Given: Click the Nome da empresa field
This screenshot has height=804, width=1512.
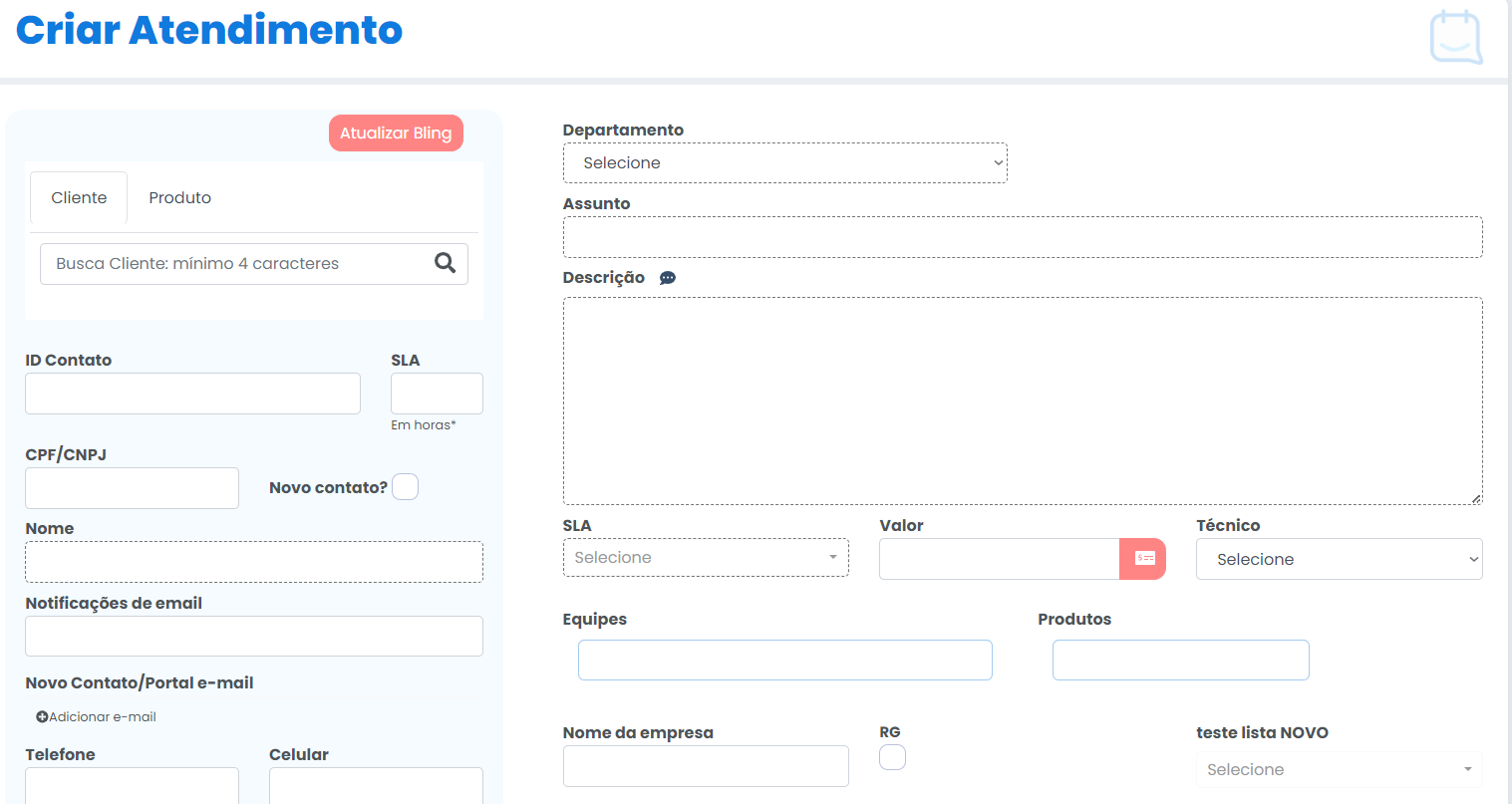Looking at the screenshot, I should click(x=706, y=766).
